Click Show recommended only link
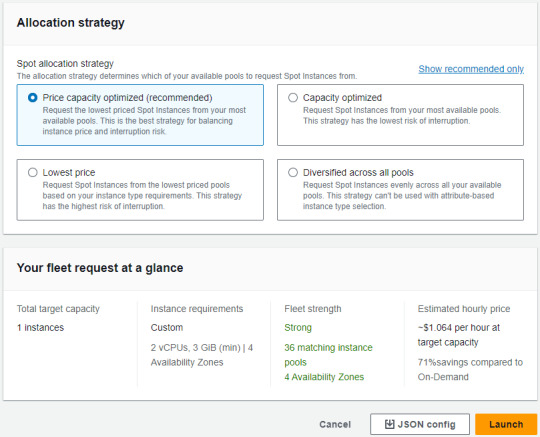540x437 pixels. coord(471,69)
